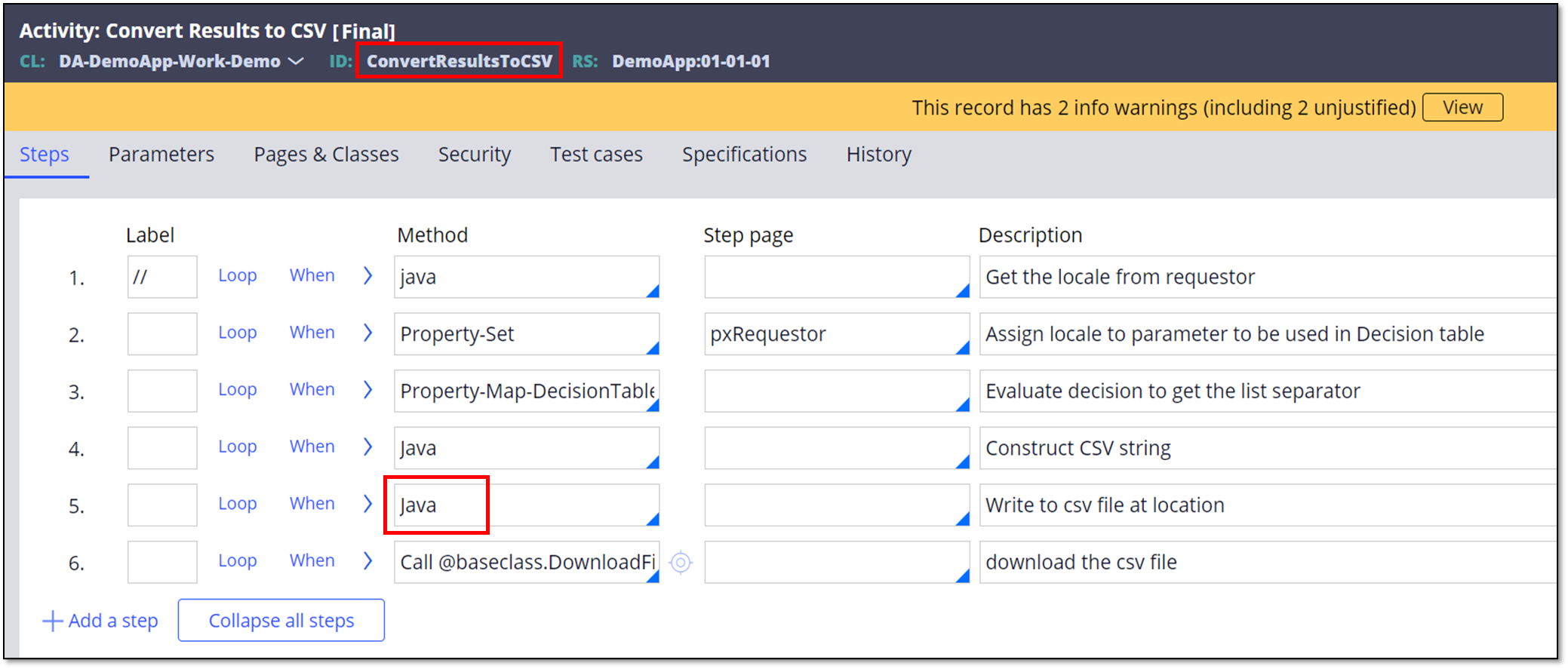The height and width of the screenshot is (669, 1568).
Task: Click the DemoApp:01-01-01 ruleset text
Action: 690,61
